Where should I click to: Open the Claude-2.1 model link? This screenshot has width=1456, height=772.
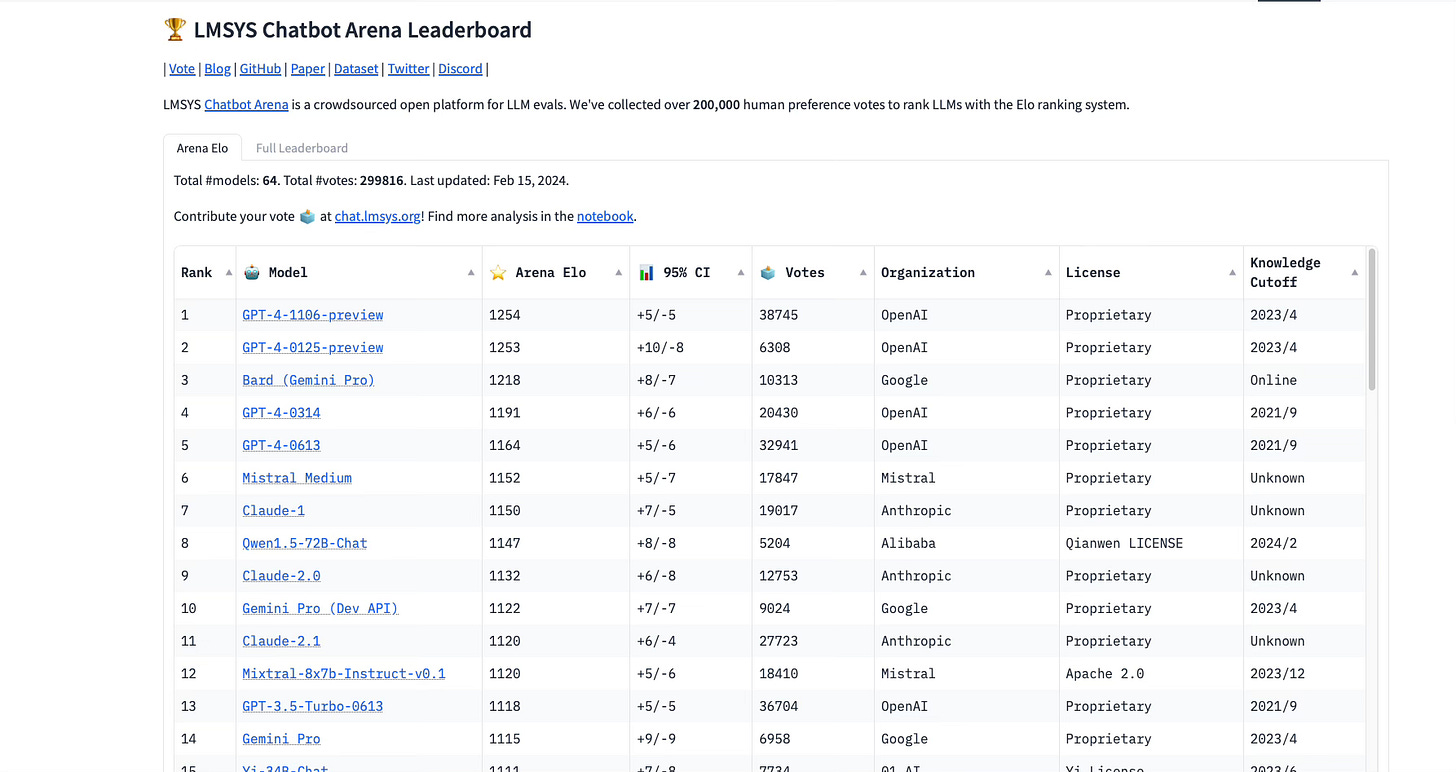click(281, 641)
